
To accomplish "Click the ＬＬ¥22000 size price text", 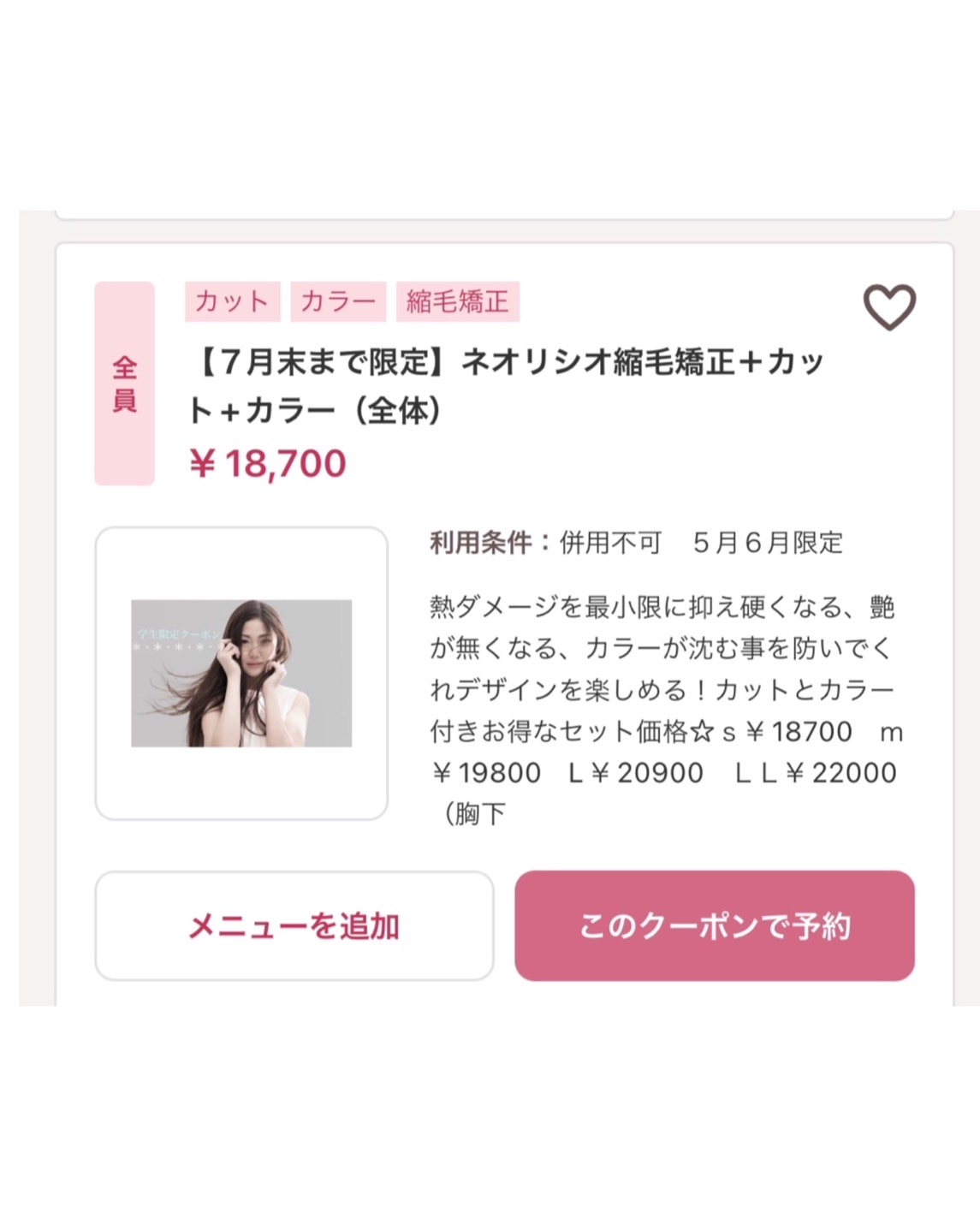I will coord(815,773).
